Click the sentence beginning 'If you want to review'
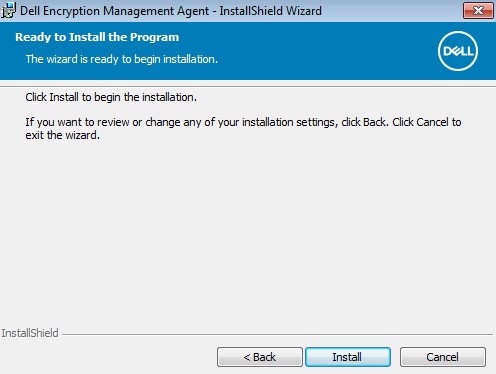The width and height of the screenshot is (496, 374). (x=243, y=129)
